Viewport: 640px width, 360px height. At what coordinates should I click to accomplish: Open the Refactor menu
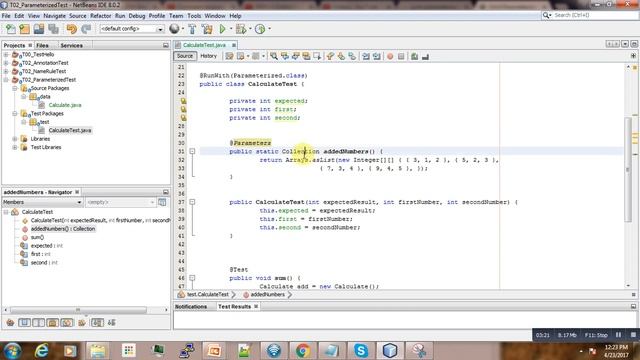[100, 16]
